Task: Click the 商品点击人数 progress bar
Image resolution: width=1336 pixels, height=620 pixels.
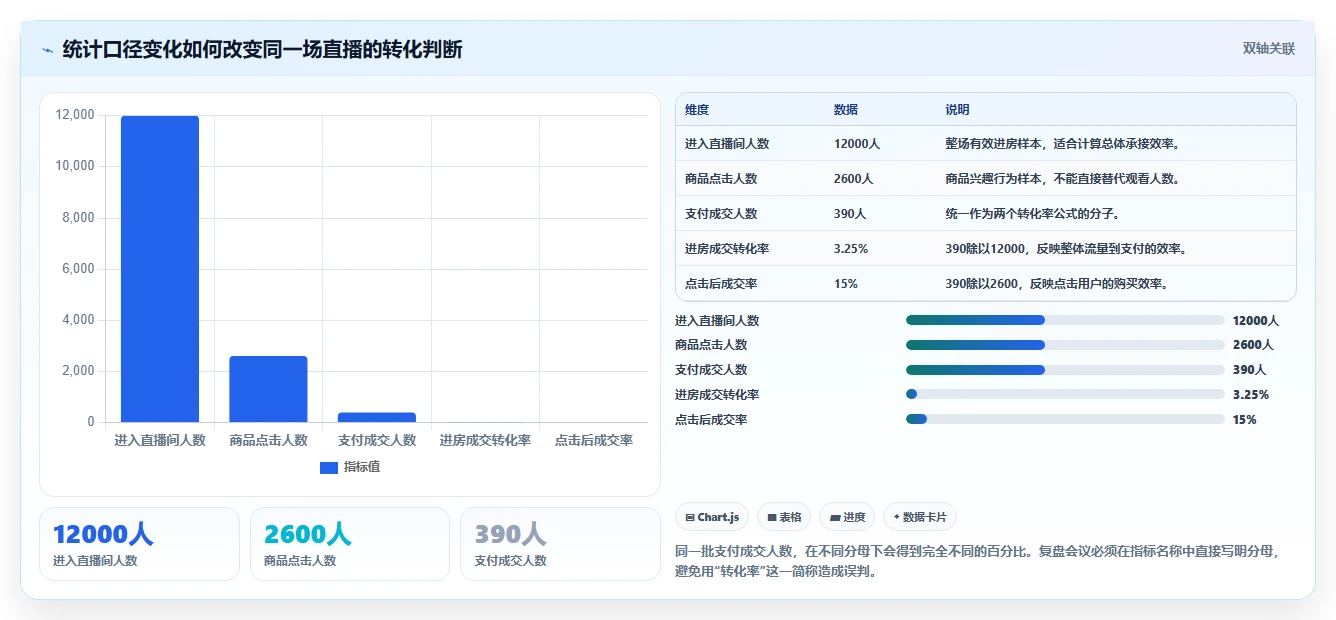Action: click(1065, 345)
